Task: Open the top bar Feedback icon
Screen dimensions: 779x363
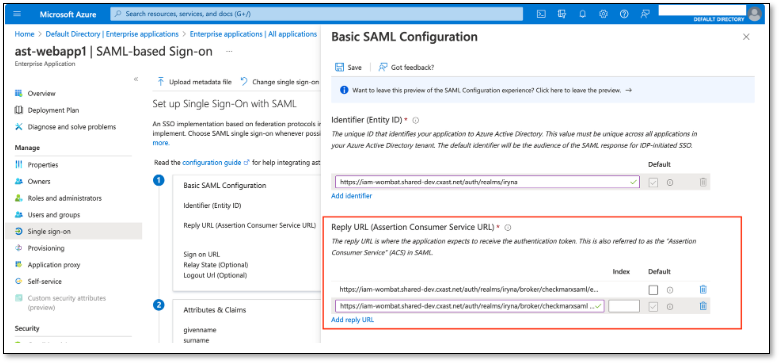Action: [x=645, y=14]
